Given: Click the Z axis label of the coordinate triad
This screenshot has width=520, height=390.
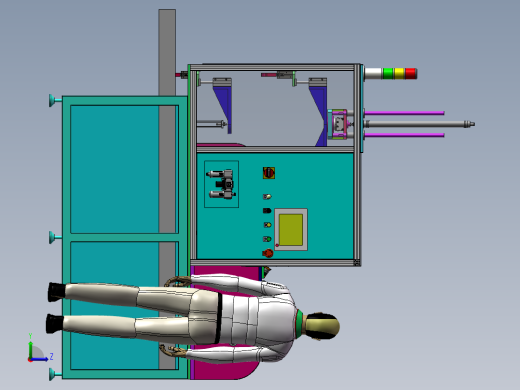Looking at the screenshot, I should click(51, 357).
